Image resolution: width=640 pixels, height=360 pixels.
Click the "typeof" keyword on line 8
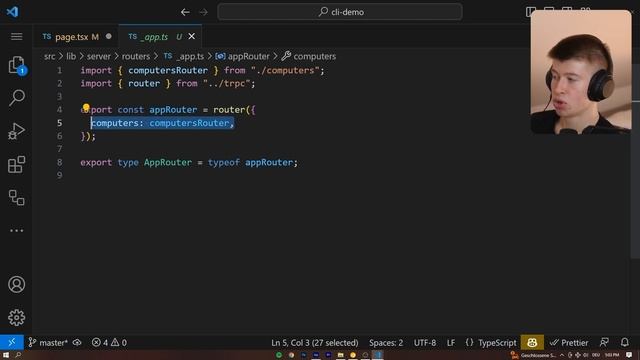224,162
